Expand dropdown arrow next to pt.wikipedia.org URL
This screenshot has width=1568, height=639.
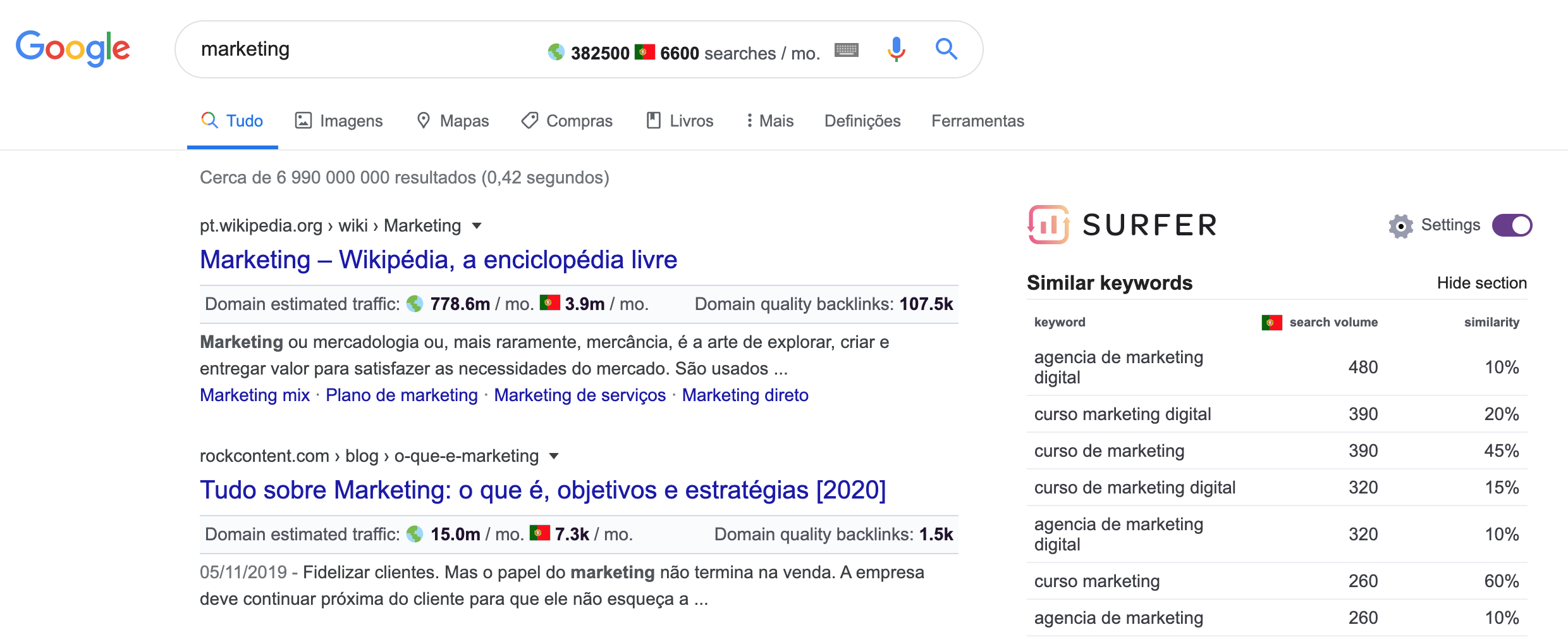click(x=477, y=226)
